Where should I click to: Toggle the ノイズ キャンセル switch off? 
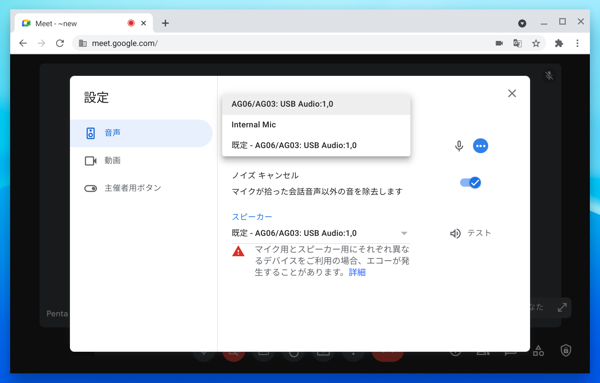[471, 183]
